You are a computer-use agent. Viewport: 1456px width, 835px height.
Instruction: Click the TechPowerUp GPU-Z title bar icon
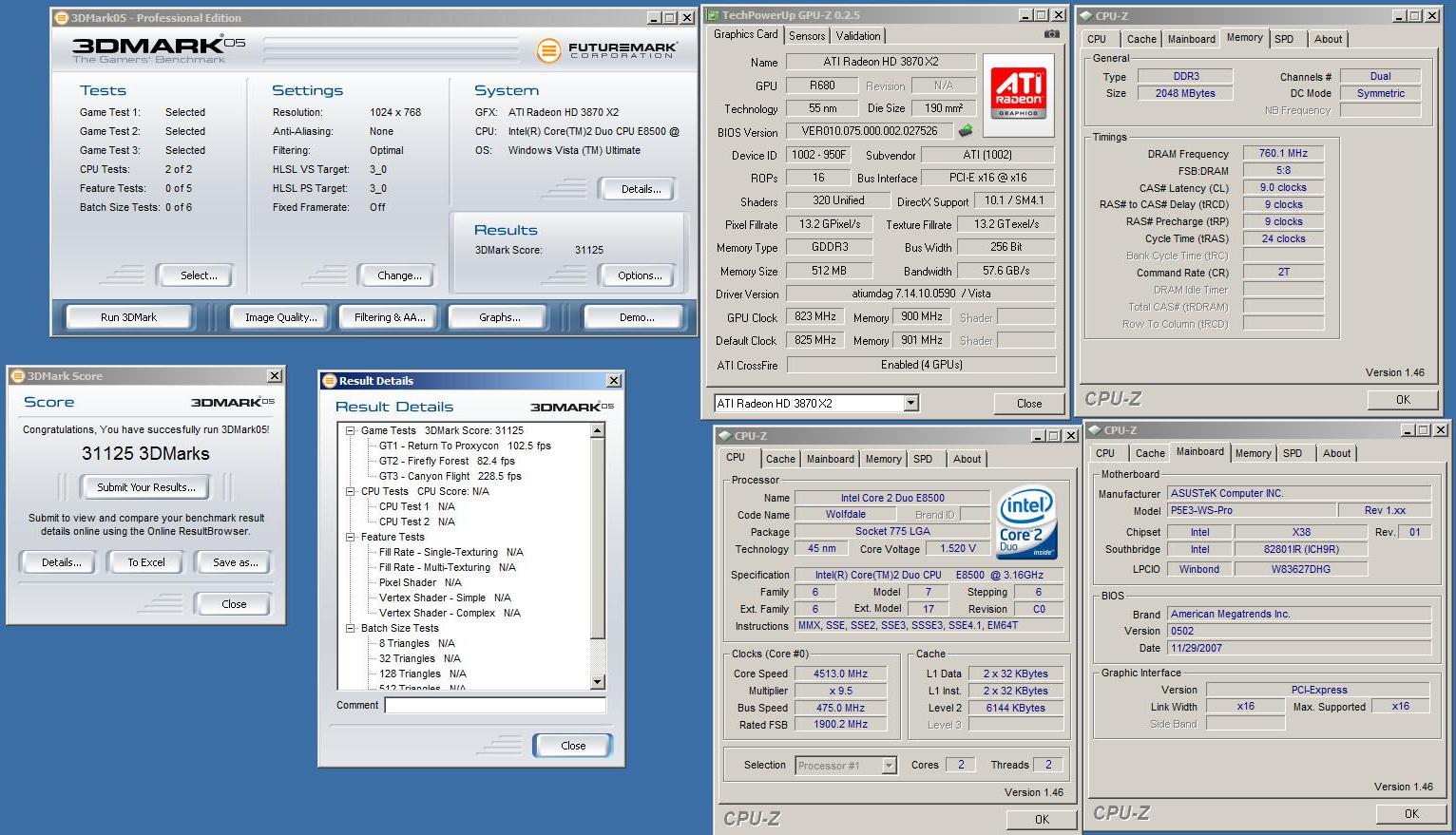[712, 15]
